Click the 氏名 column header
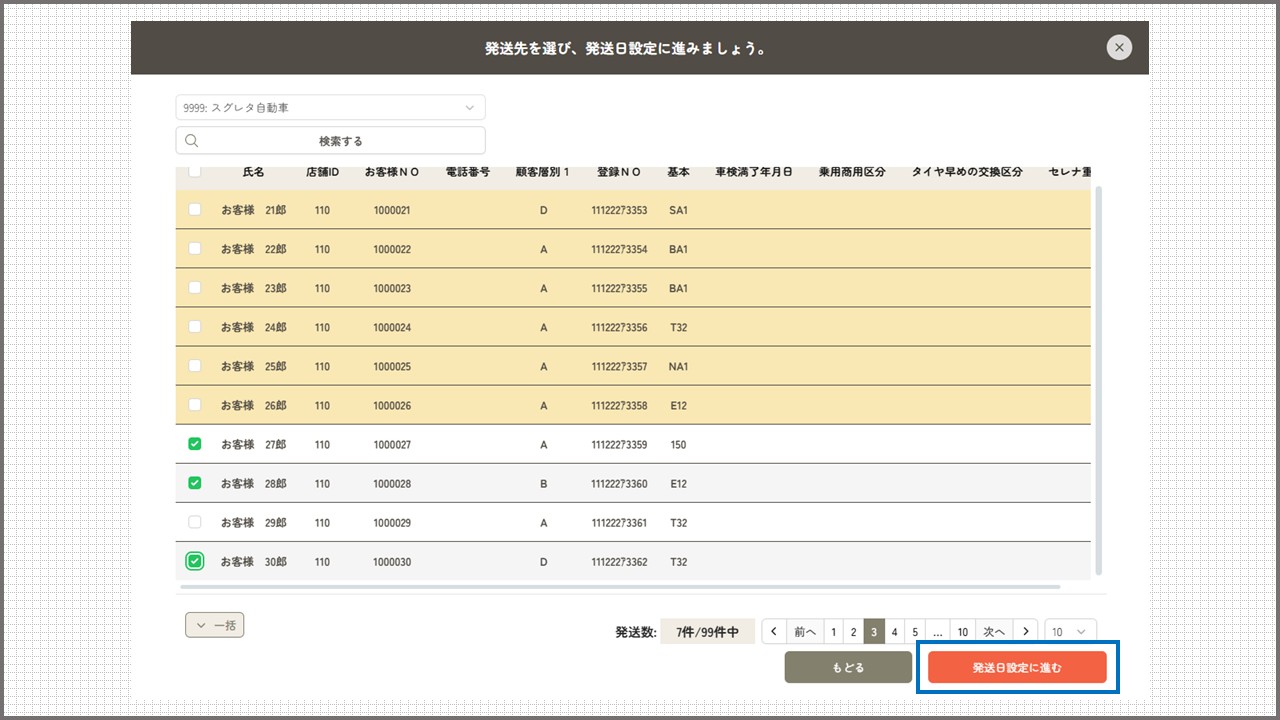The height and width of the screenshot is (720, 1280). 254,172
